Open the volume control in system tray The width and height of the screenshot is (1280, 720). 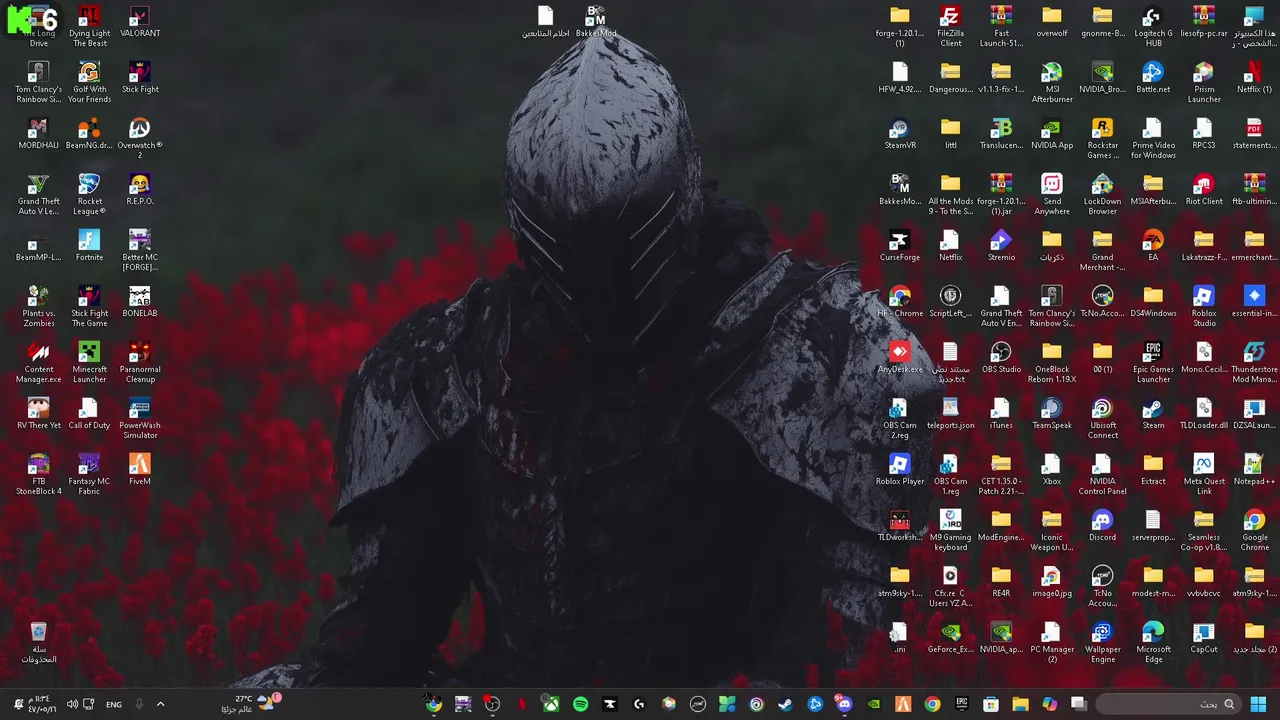click(x=72, y=704)
